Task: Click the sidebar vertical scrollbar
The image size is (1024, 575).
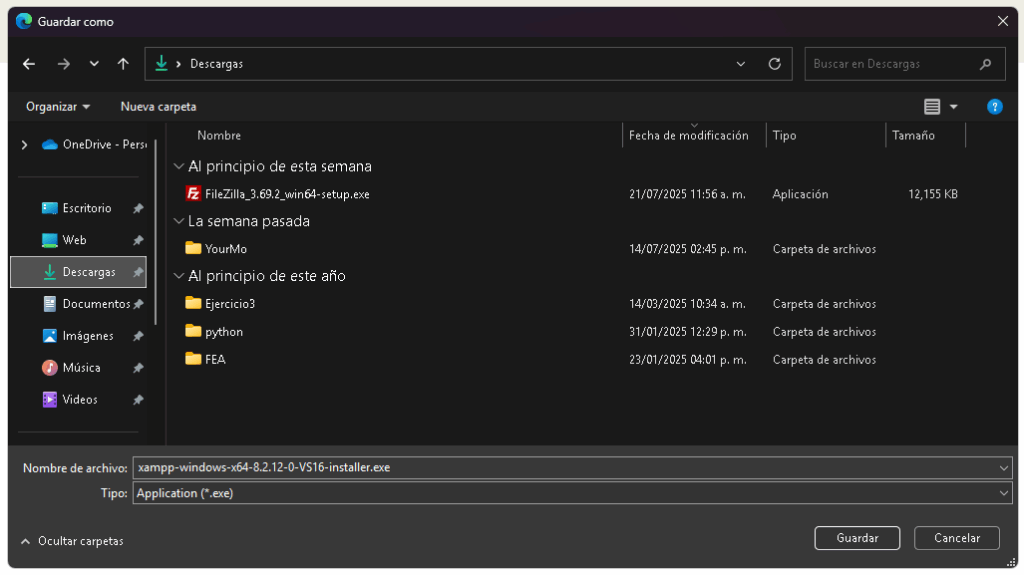Action: (155, 232)
